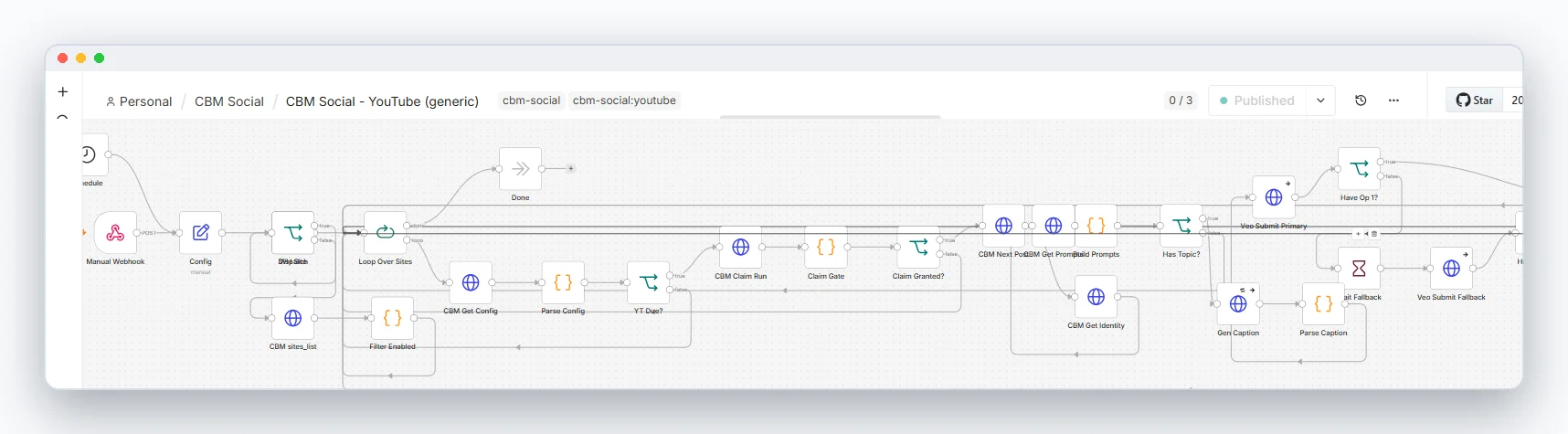Delete the connection using trash icon
Image resolution: width=1568 pixels, height=434 pixels.
pos(1374,234)
